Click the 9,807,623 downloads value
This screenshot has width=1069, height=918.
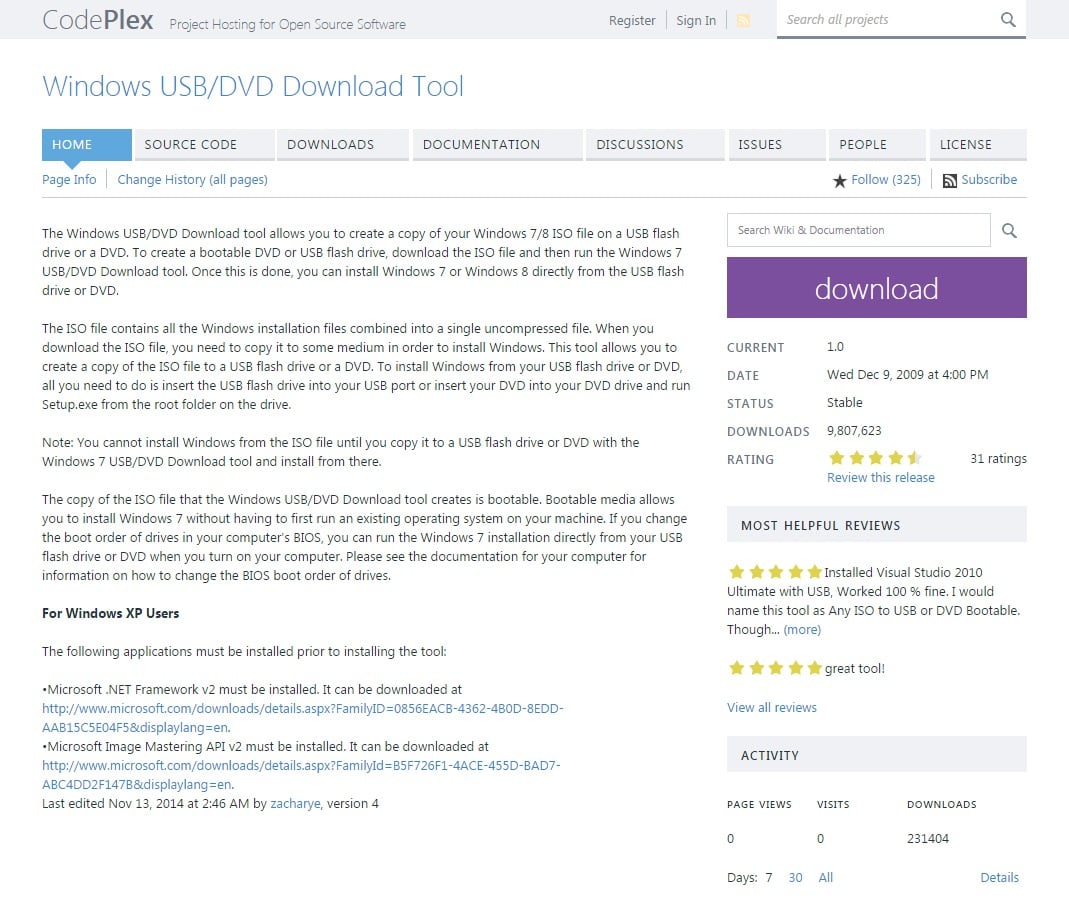pyautogui.click(x=854, y=431)
